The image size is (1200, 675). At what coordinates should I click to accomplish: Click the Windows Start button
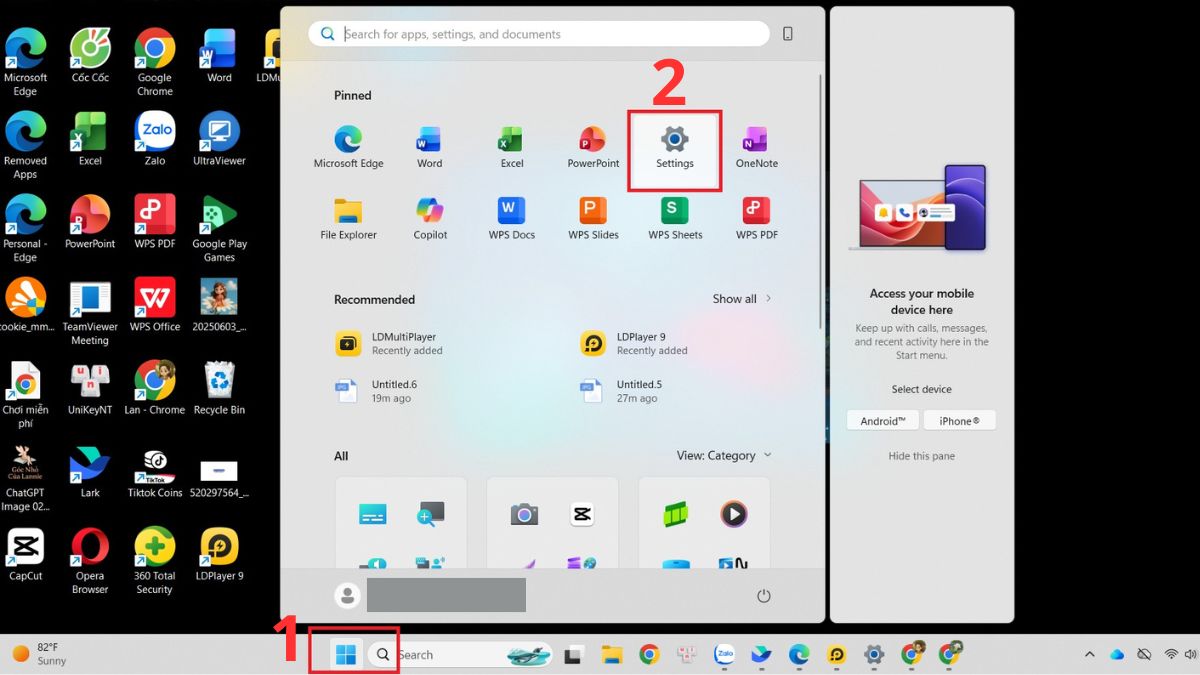[x=346, y=655]
